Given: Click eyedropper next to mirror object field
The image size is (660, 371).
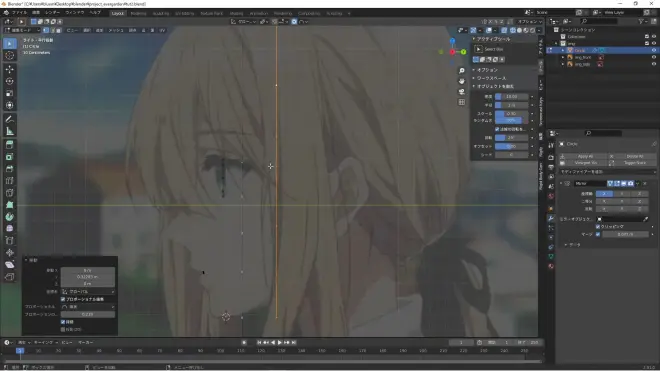Looking at the screenshot, I should [x=646, y=219].
